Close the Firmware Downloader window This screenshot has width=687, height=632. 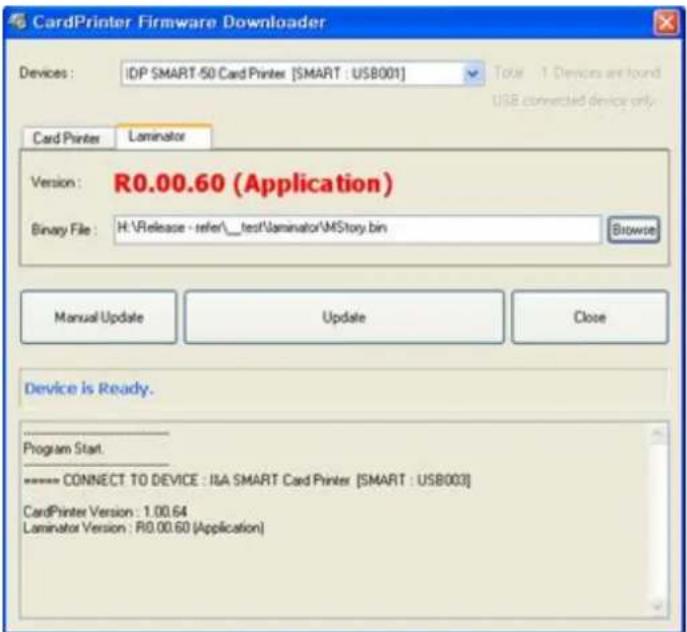point(666,22)
